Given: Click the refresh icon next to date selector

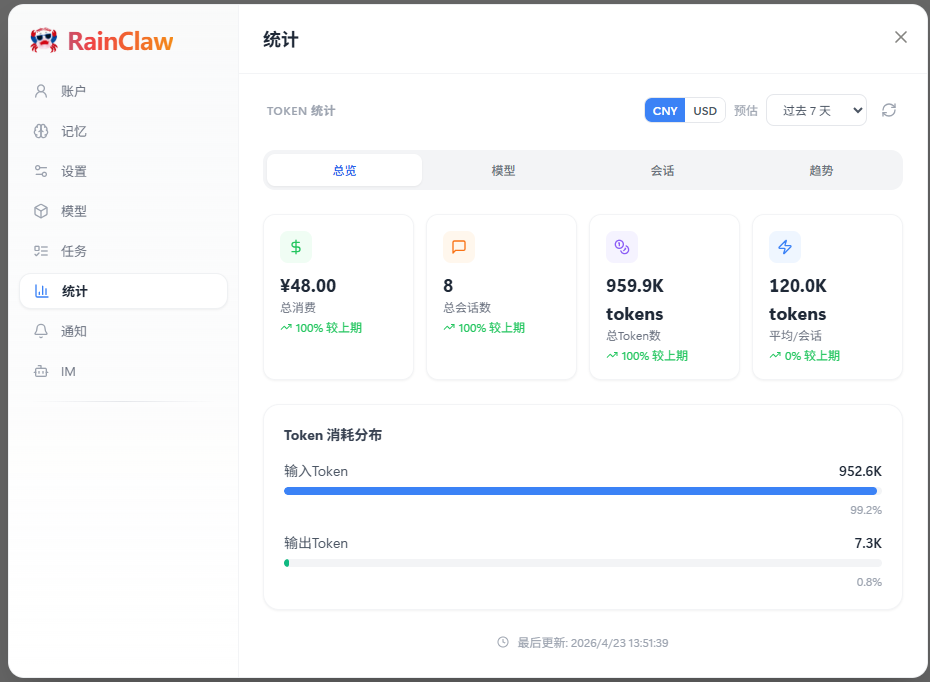Looking at the screenshot, I should click(x=889, y=110).
